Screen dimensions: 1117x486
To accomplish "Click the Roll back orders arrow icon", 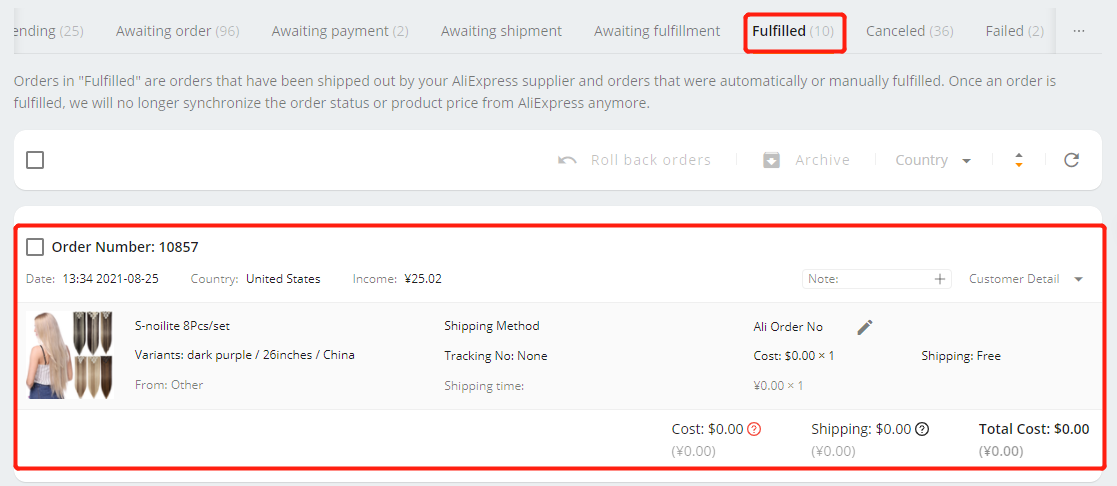I will (x=567, y=160).
